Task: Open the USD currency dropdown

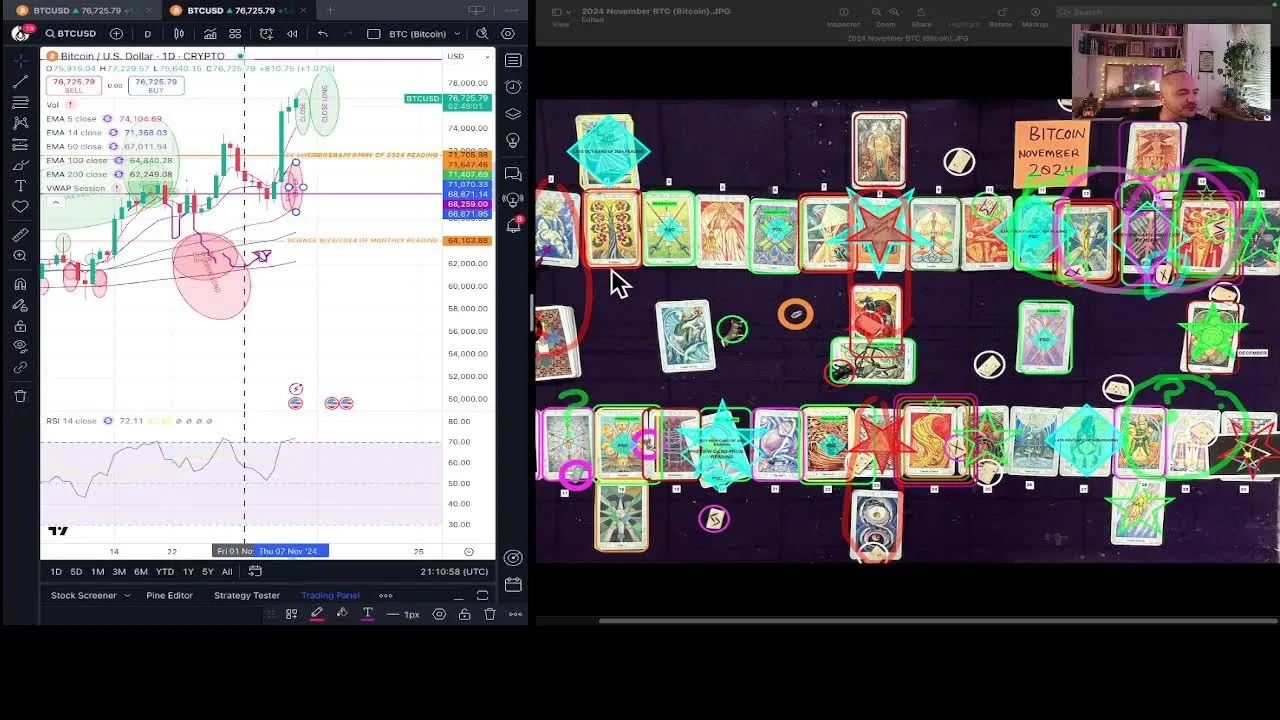Action: 468,57
